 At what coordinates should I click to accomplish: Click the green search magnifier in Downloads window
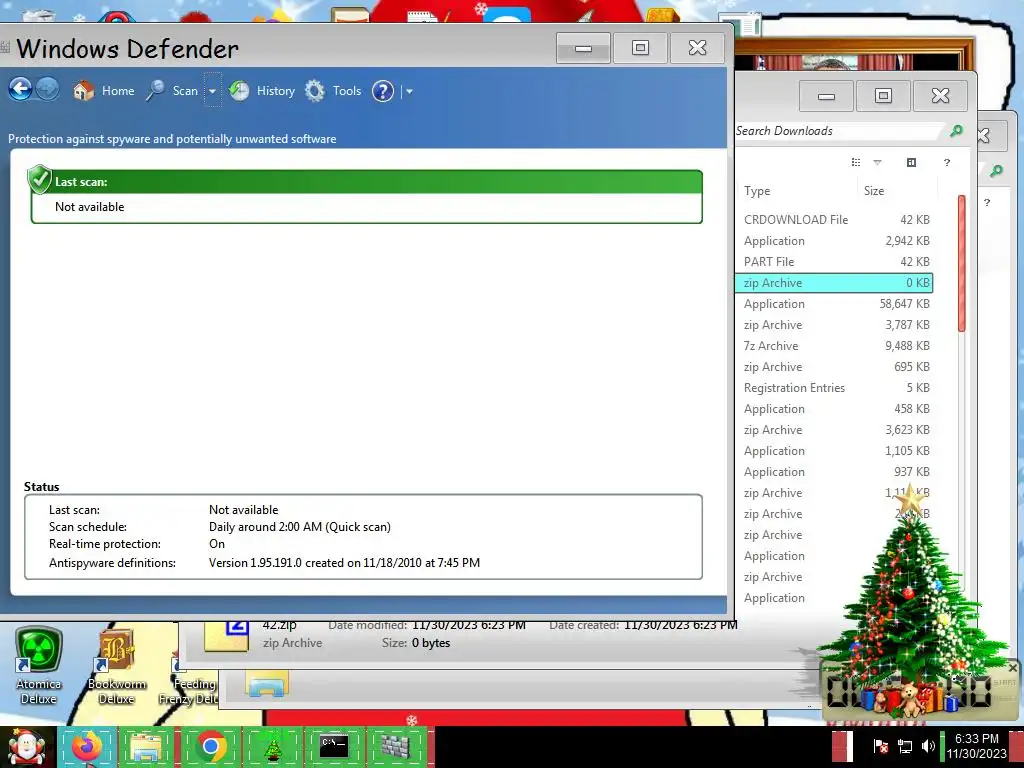(956, 131)
